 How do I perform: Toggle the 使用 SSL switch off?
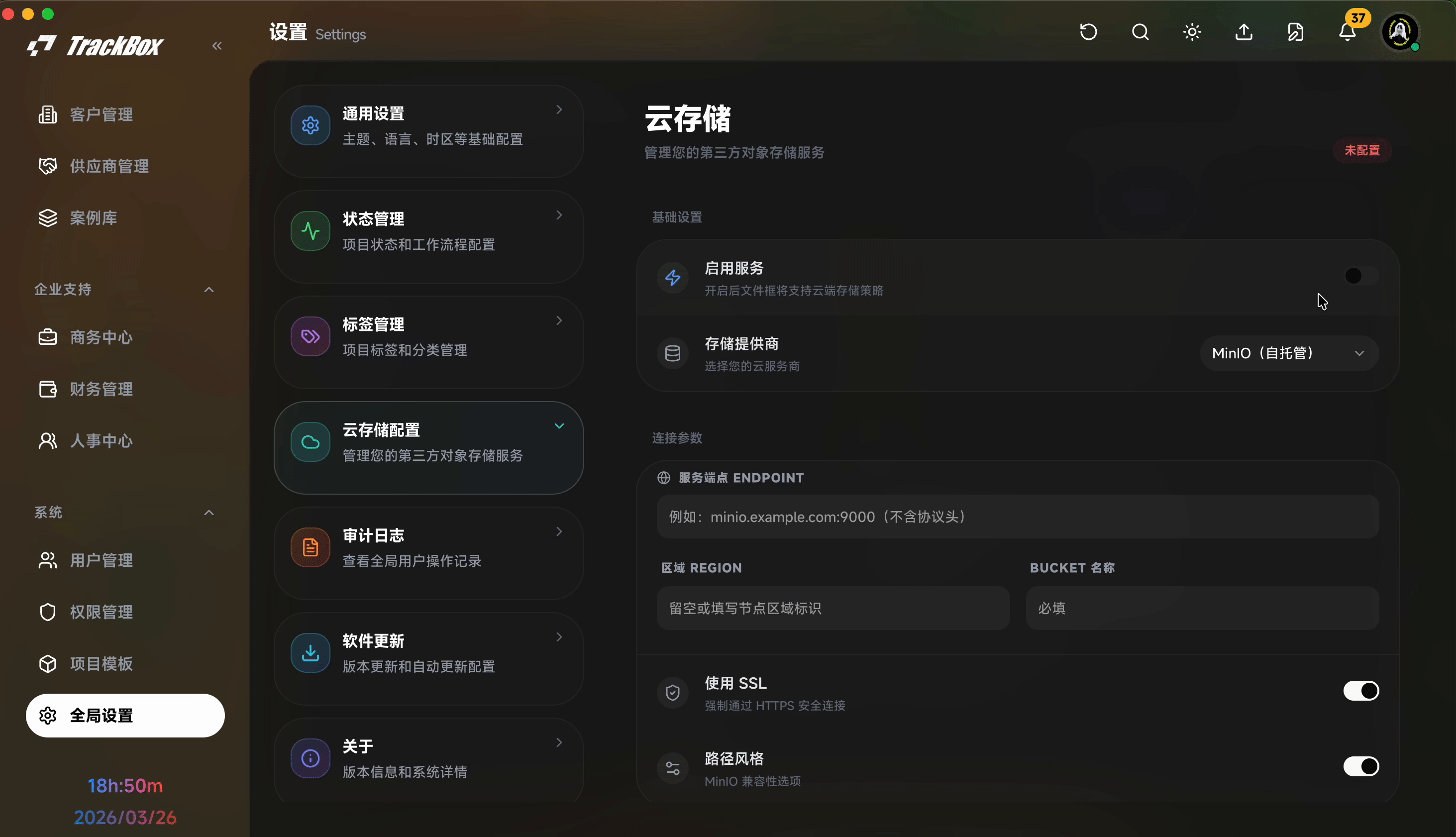tap(1360, 691)
